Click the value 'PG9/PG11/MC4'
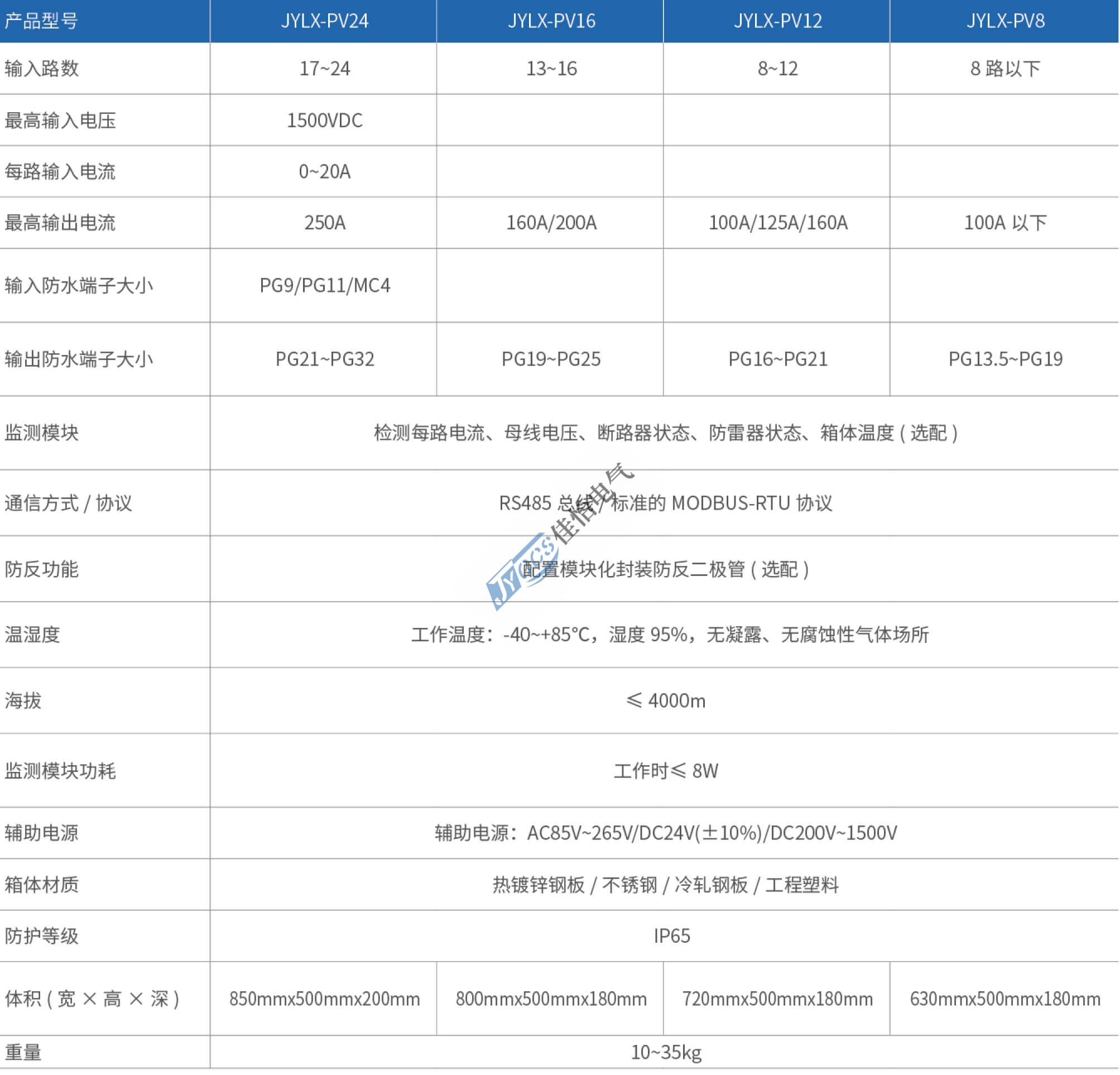The image size is (1120, 1075). [325, 285]
